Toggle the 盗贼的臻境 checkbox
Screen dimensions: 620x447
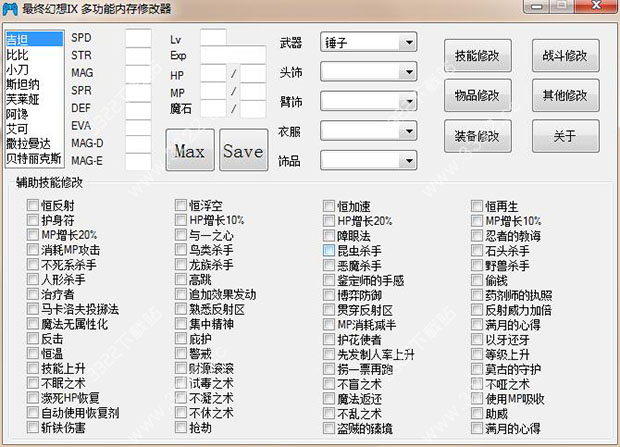[x=329, y=428]
